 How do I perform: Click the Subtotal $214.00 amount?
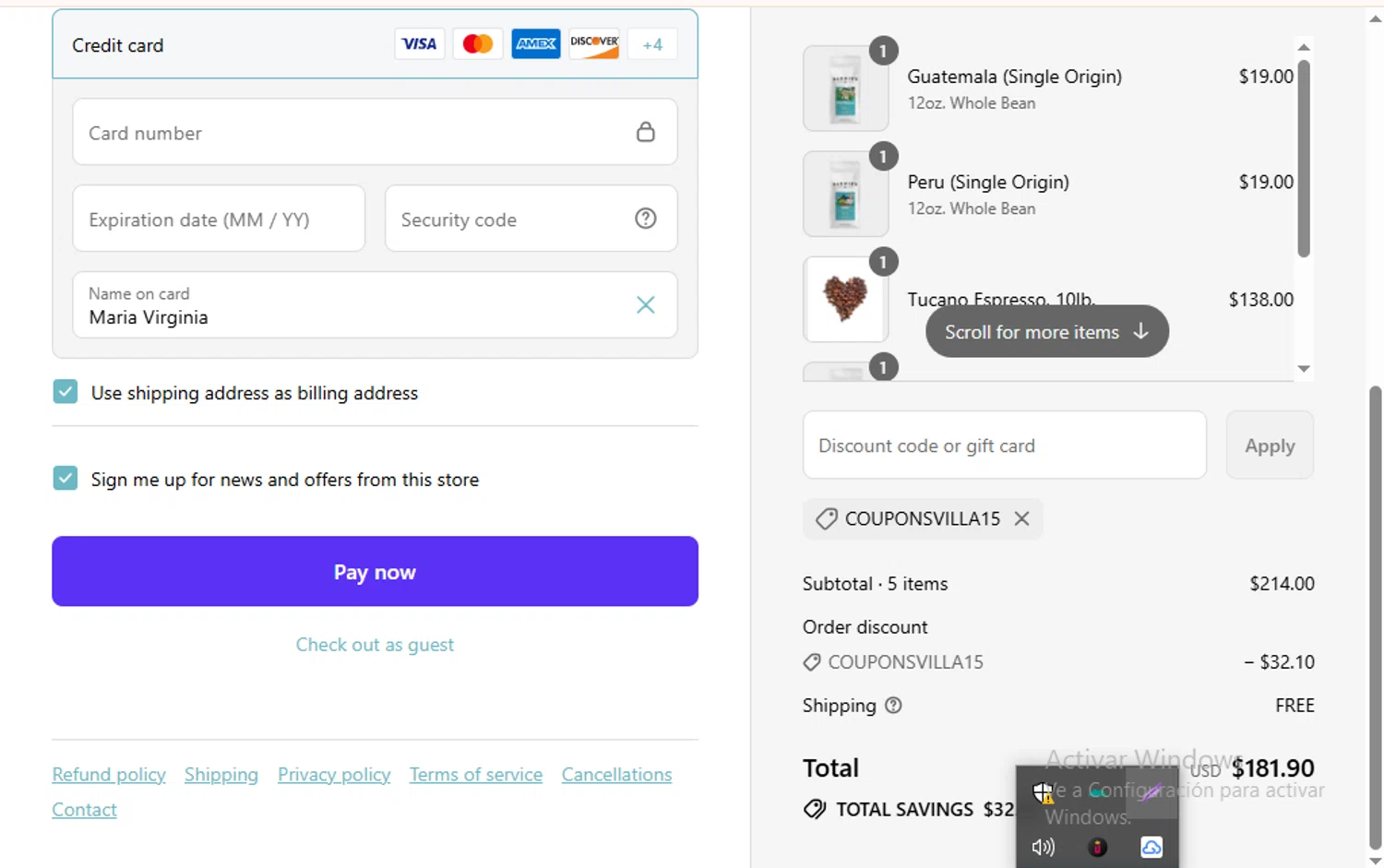click(x=1282, y=583)
